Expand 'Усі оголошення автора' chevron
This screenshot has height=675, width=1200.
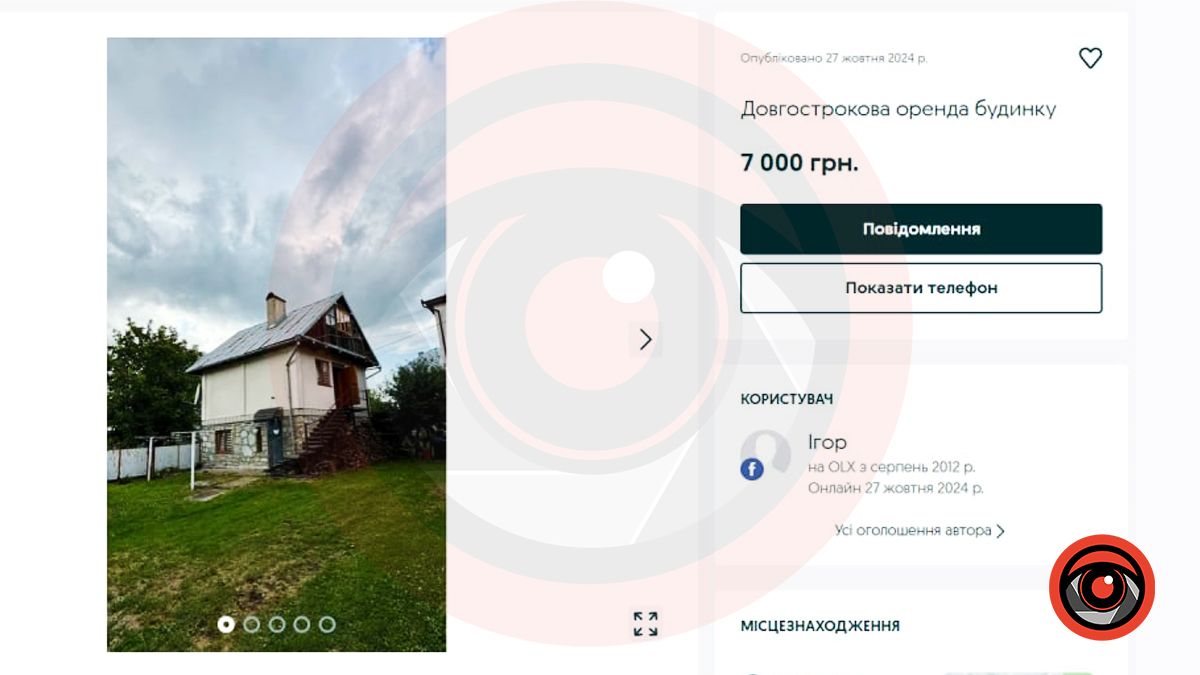click(x=1000, y=531)
